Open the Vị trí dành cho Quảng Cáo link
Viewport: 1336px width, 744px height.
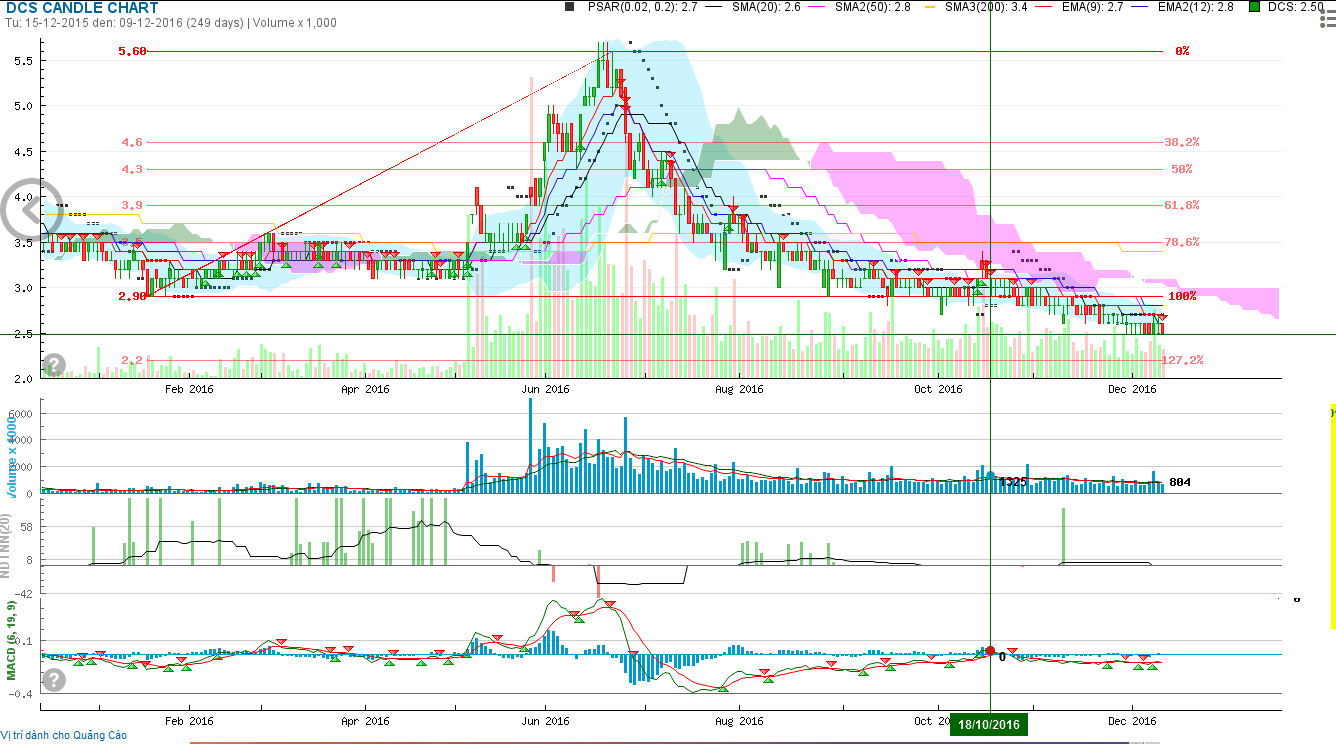[x=64, y=735]
